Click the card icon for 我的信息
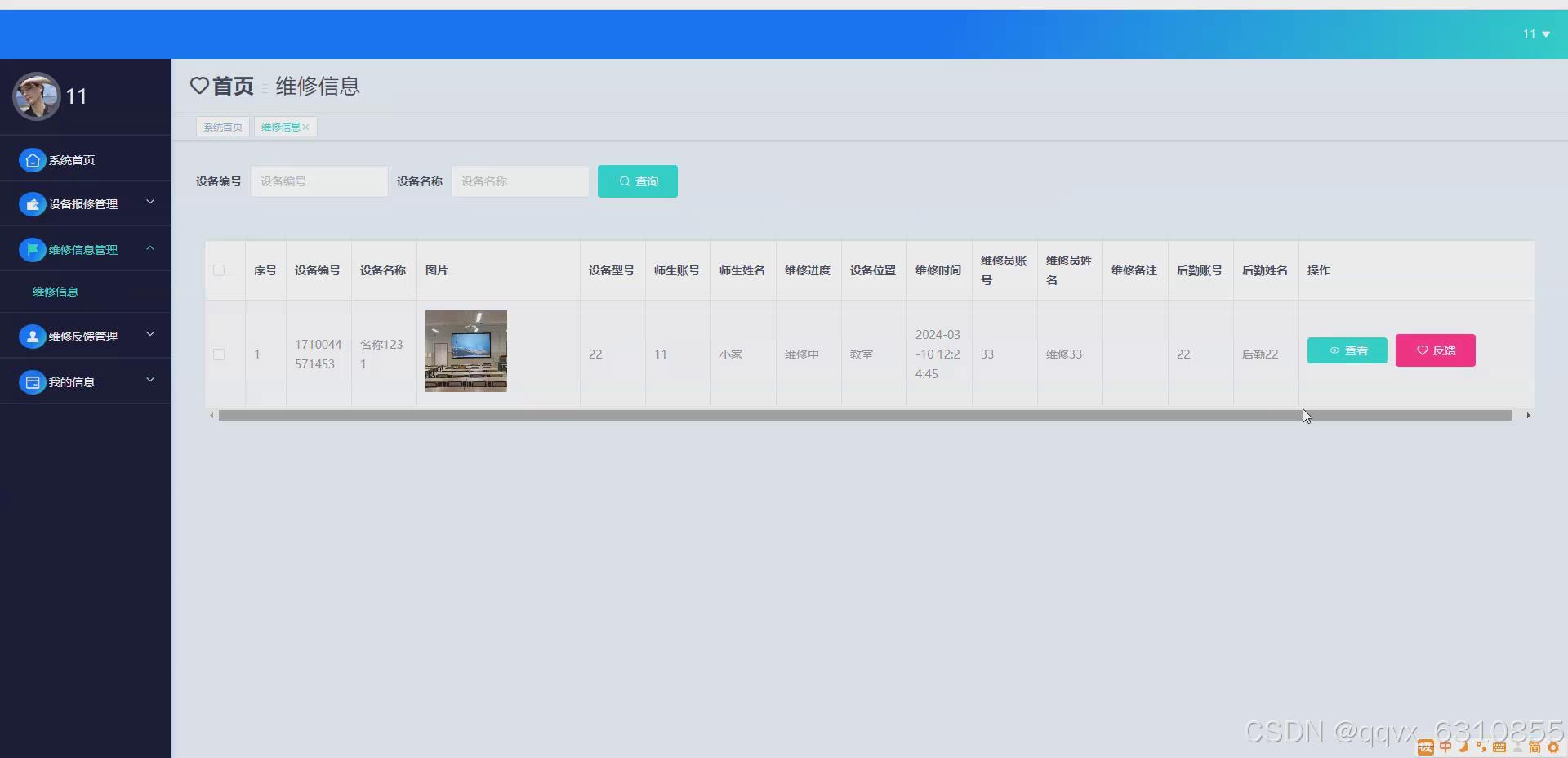This screenshot has height=758, width=1568. pyautogui.click(x=32, y=382)
